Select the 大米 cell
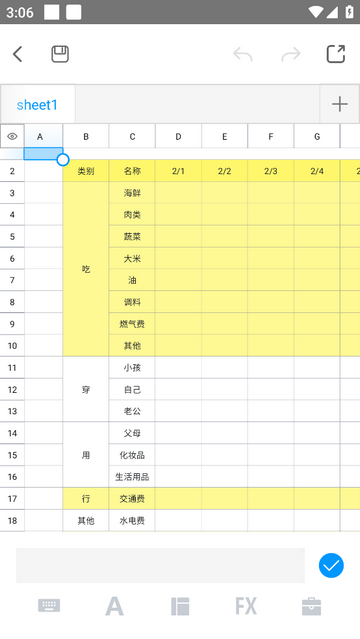360x639 pixels. (x=132, y=258)
